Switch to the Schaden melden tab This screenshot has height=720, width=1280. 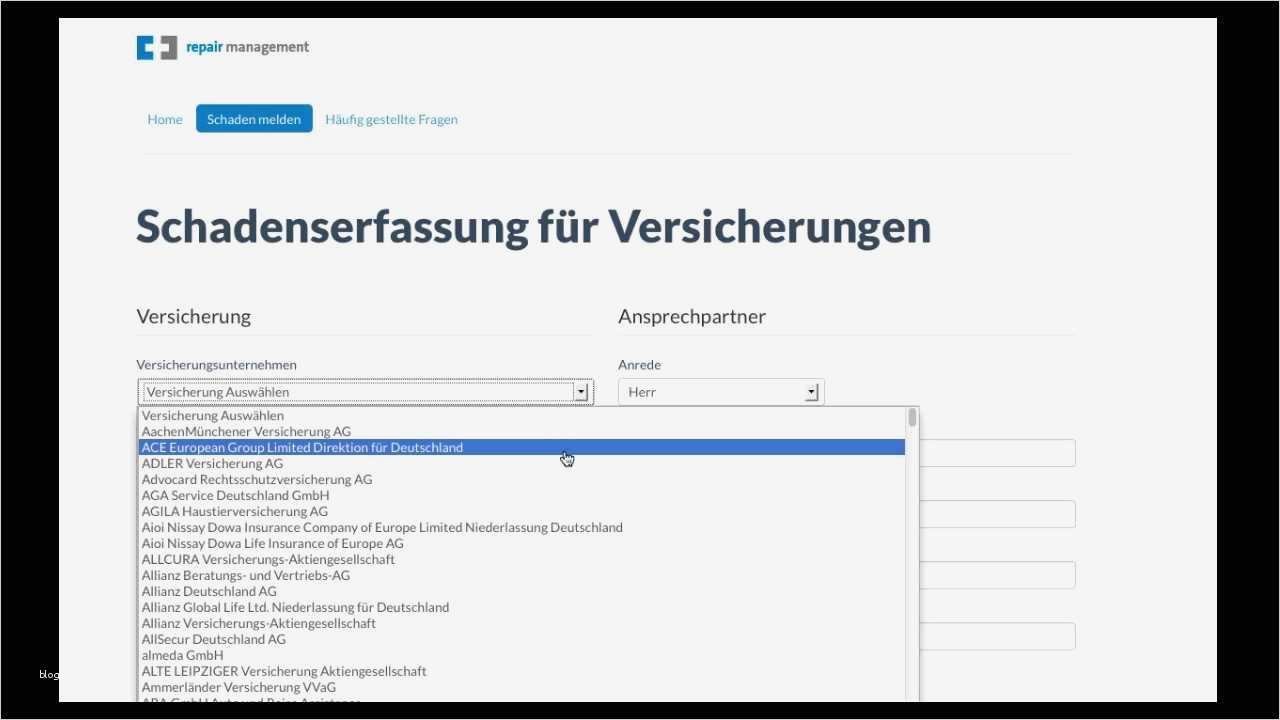(x=253, y=118)
